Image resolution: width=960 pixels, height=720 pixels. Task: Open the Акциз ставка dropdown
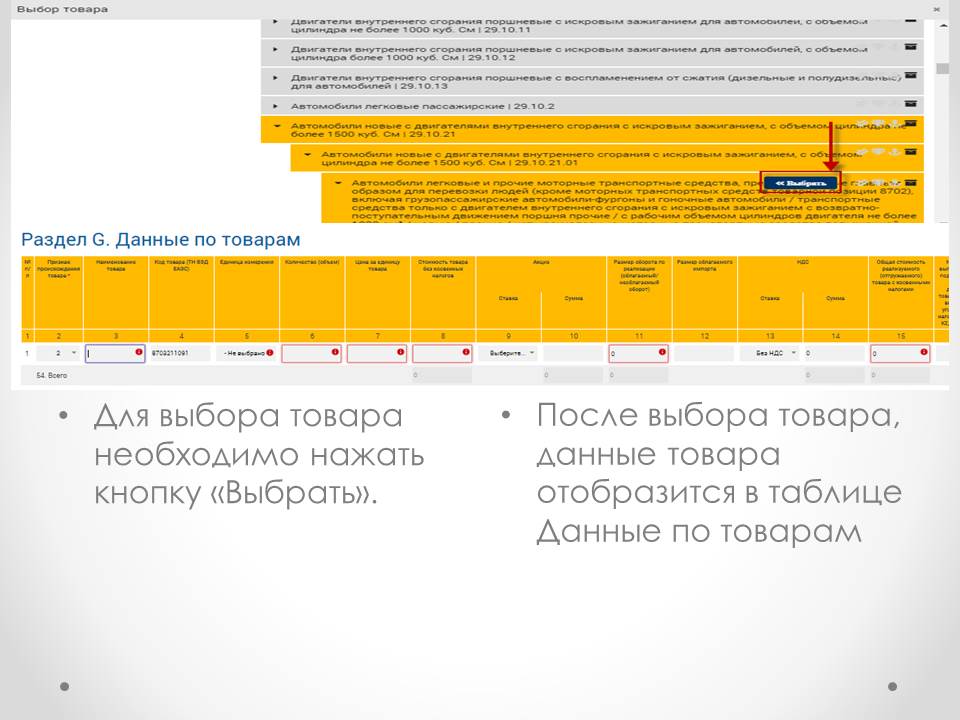[x=508, y=353]
